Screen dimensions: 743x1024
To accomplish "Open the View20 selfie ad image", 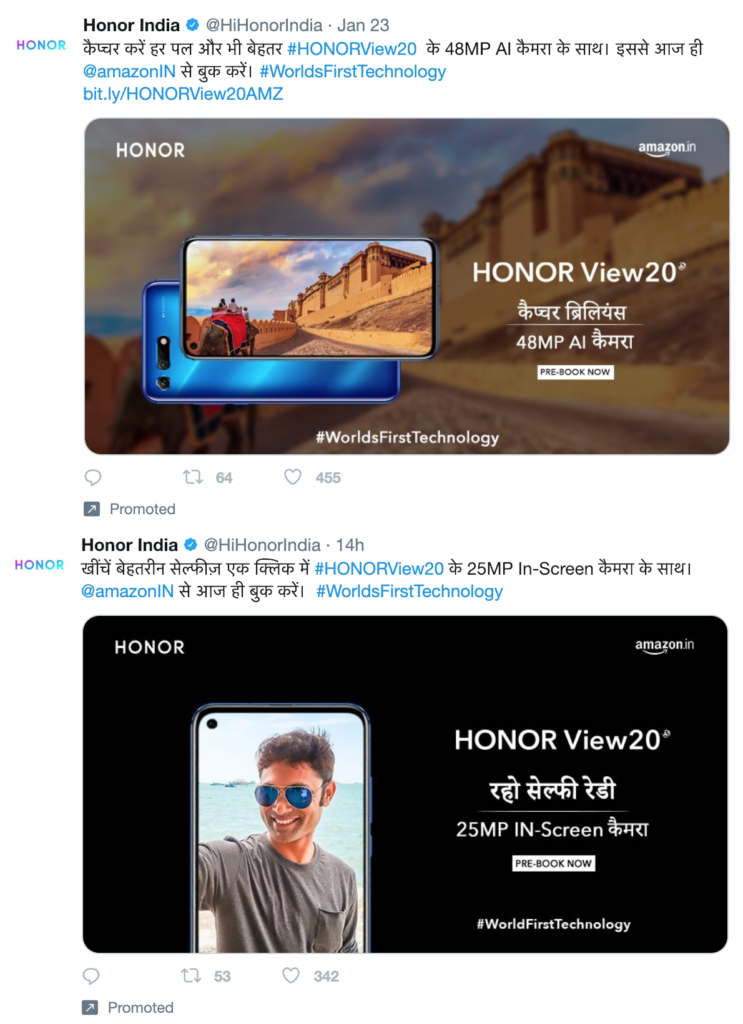I will click(405, 784).
